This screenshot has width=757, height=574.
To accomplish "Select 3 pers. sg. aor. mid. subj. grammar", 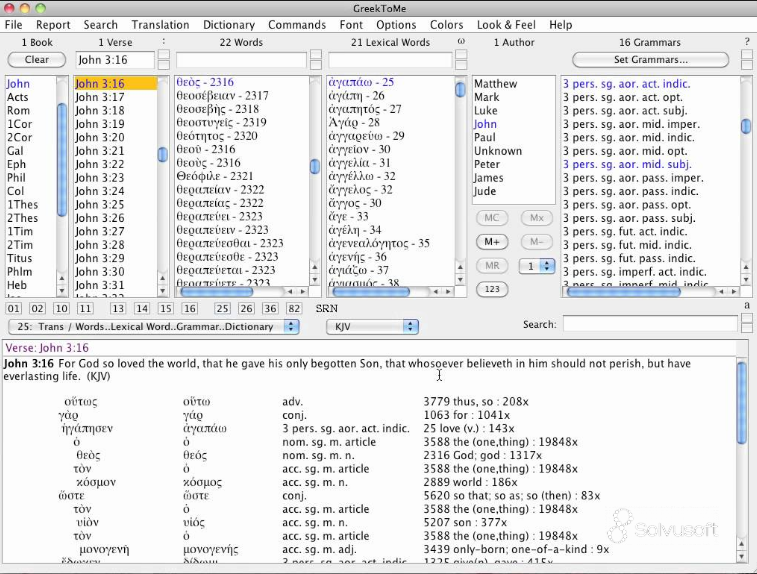I will [x=627, y=164].
